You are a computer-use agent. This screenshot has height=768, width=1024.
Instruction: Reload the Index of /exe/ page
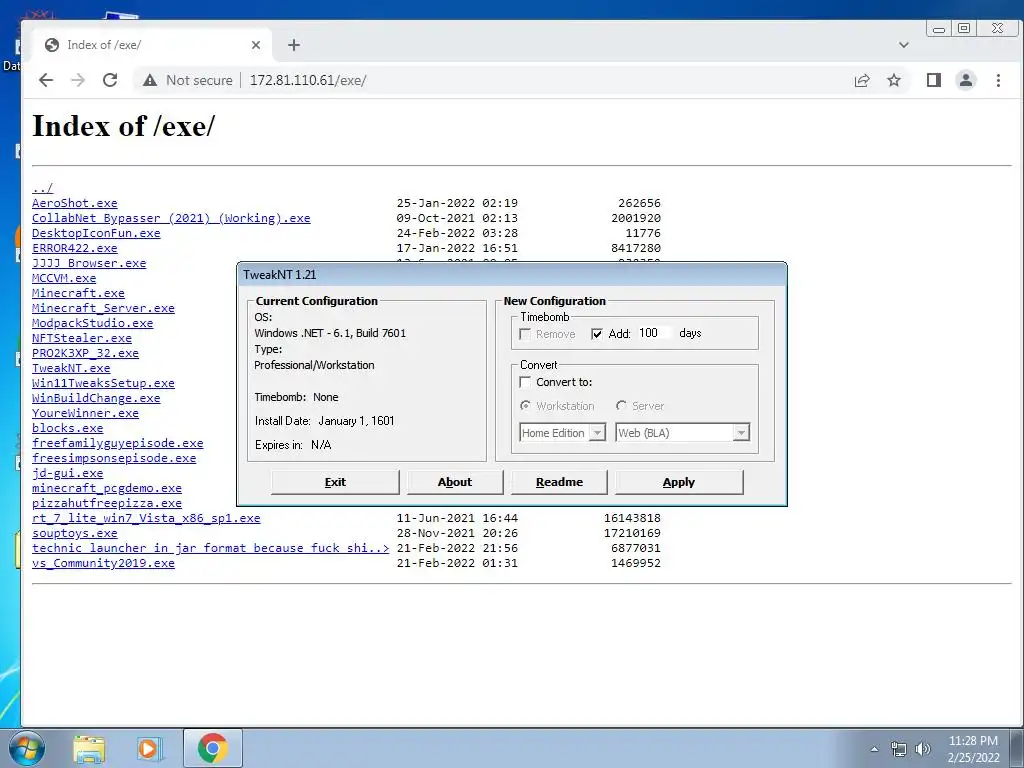pos(110,80)
